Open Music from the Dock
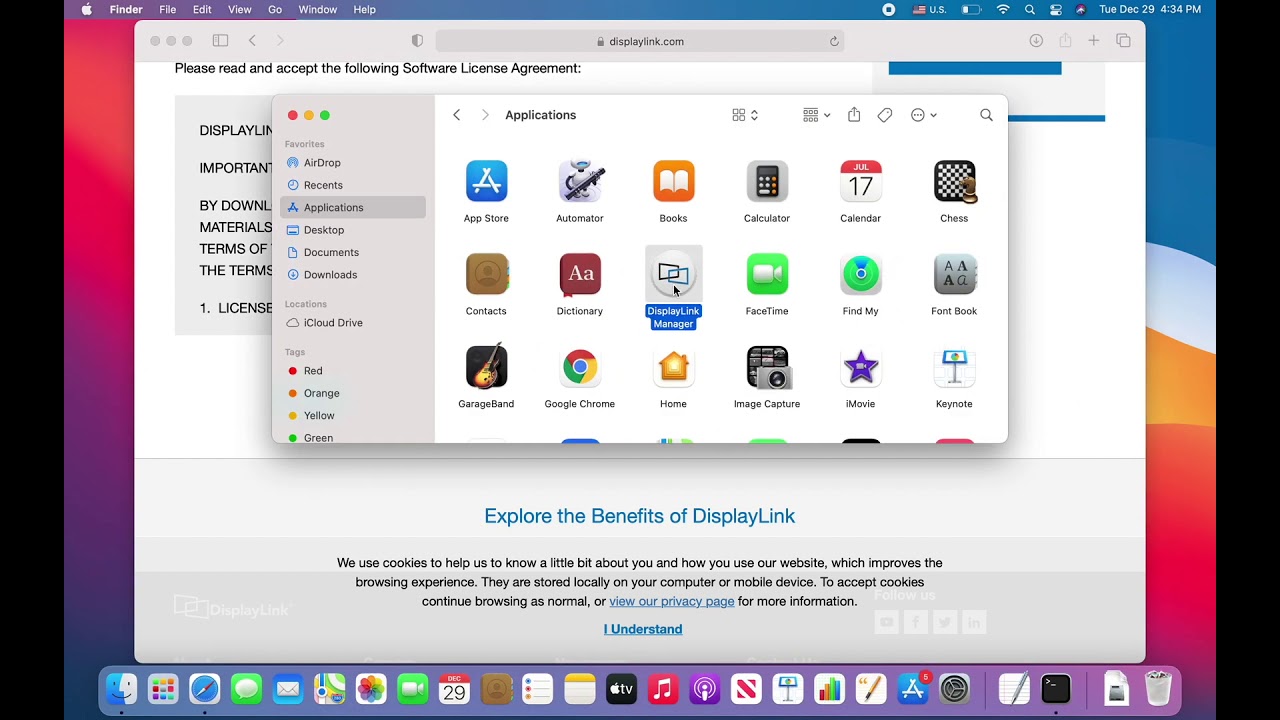Image resolution: width=1280 pixels, height=720 pixels. click(x=663, y=689)
